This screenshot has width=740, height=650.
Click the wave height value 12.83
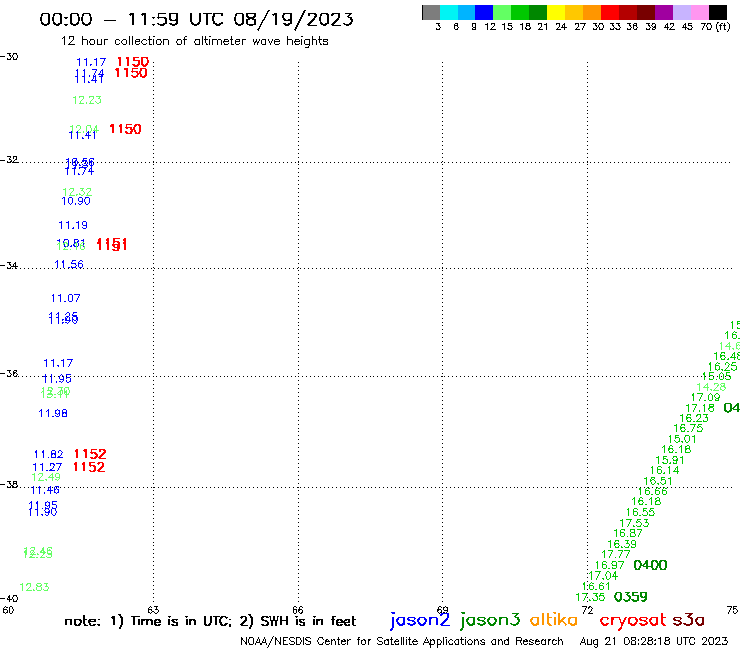click(34, 587)
